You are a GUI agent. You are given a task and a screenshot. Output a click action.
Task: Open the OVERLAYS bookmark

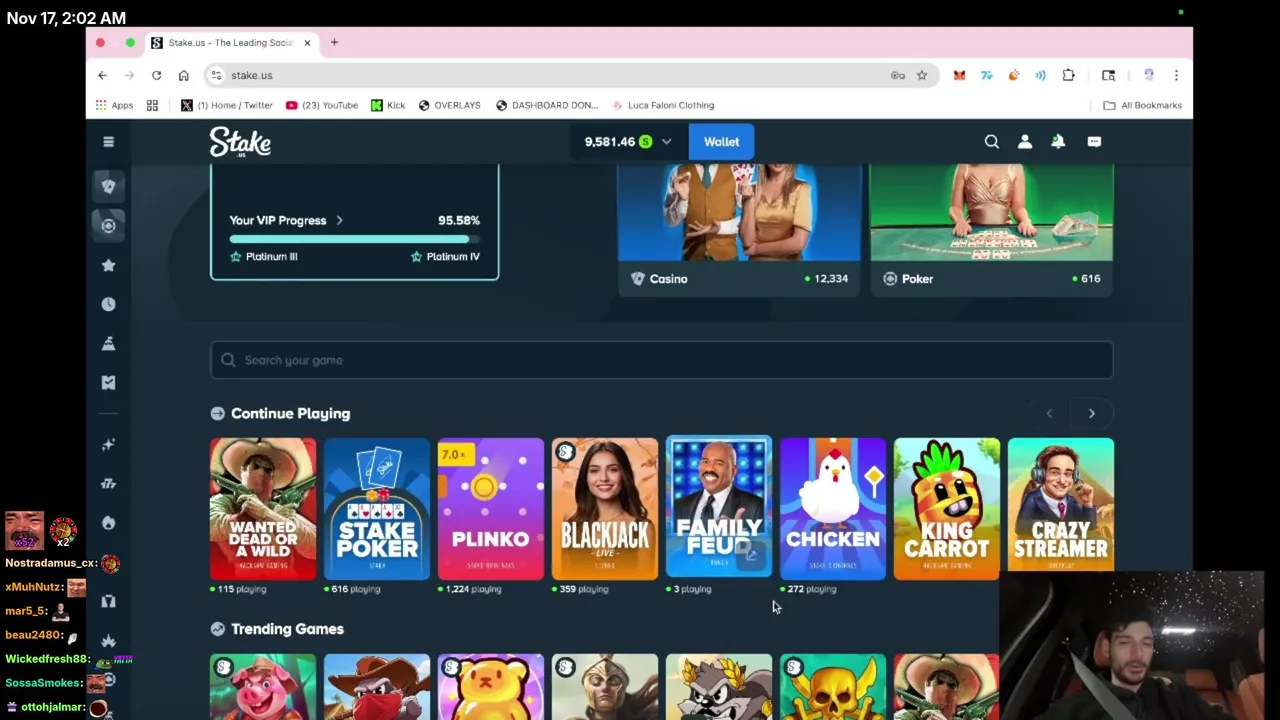click(x=449, y=105)
